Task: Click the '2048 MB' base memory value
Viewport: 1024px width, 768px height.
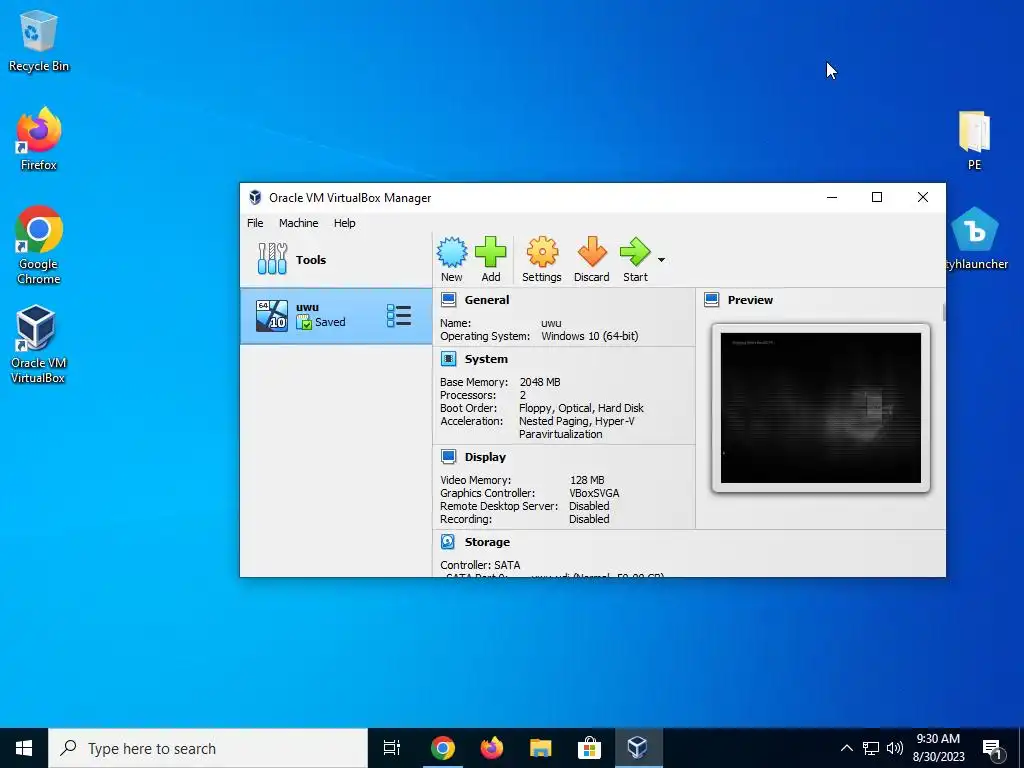Action: [540, 381]
